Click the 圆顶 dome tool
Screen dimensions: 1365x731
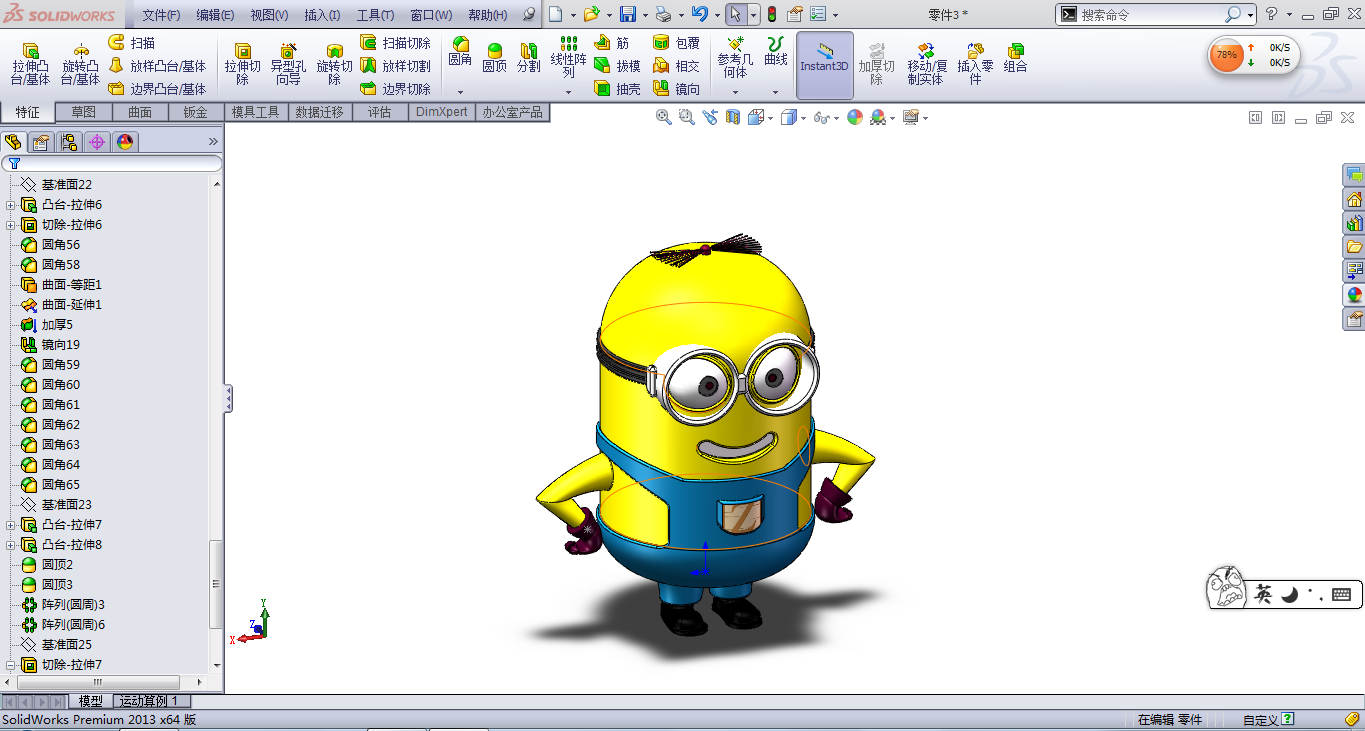coord(494,57)
